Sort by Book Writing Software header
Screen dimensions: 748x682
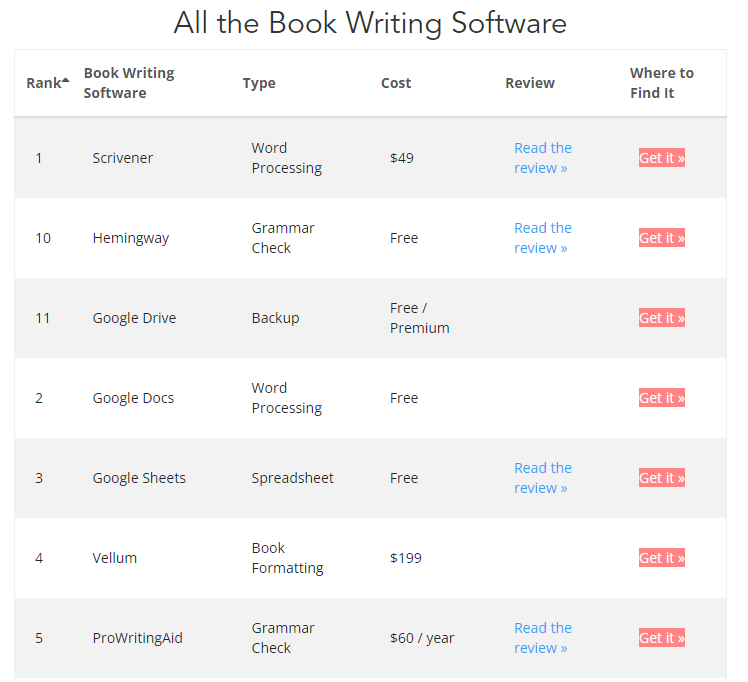129,83
